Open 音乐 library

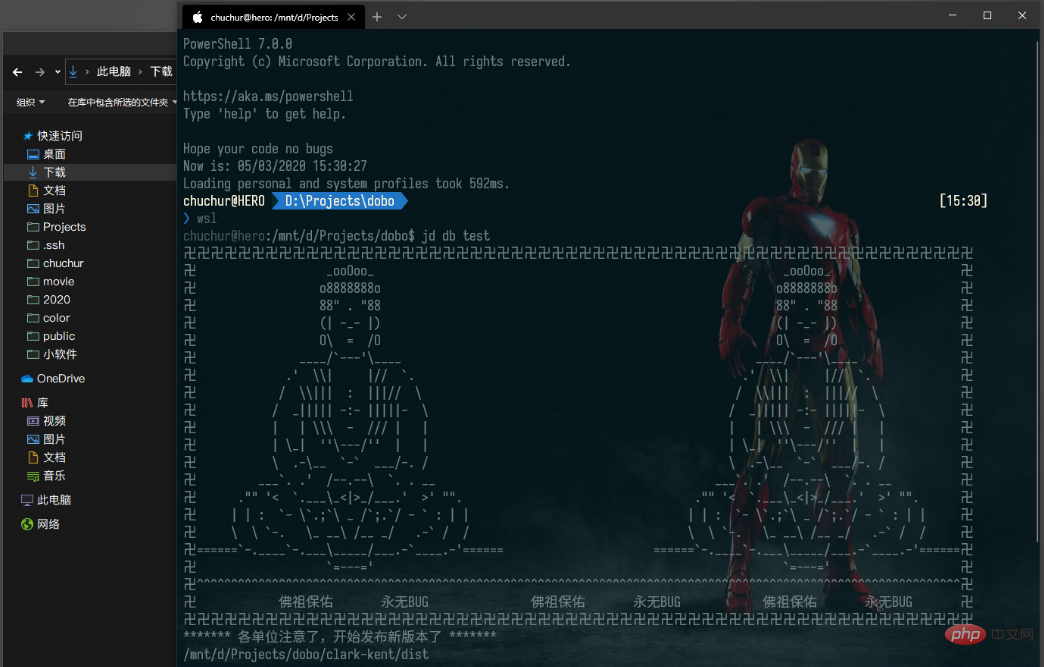pyautogui.click(x=54, y=476)
